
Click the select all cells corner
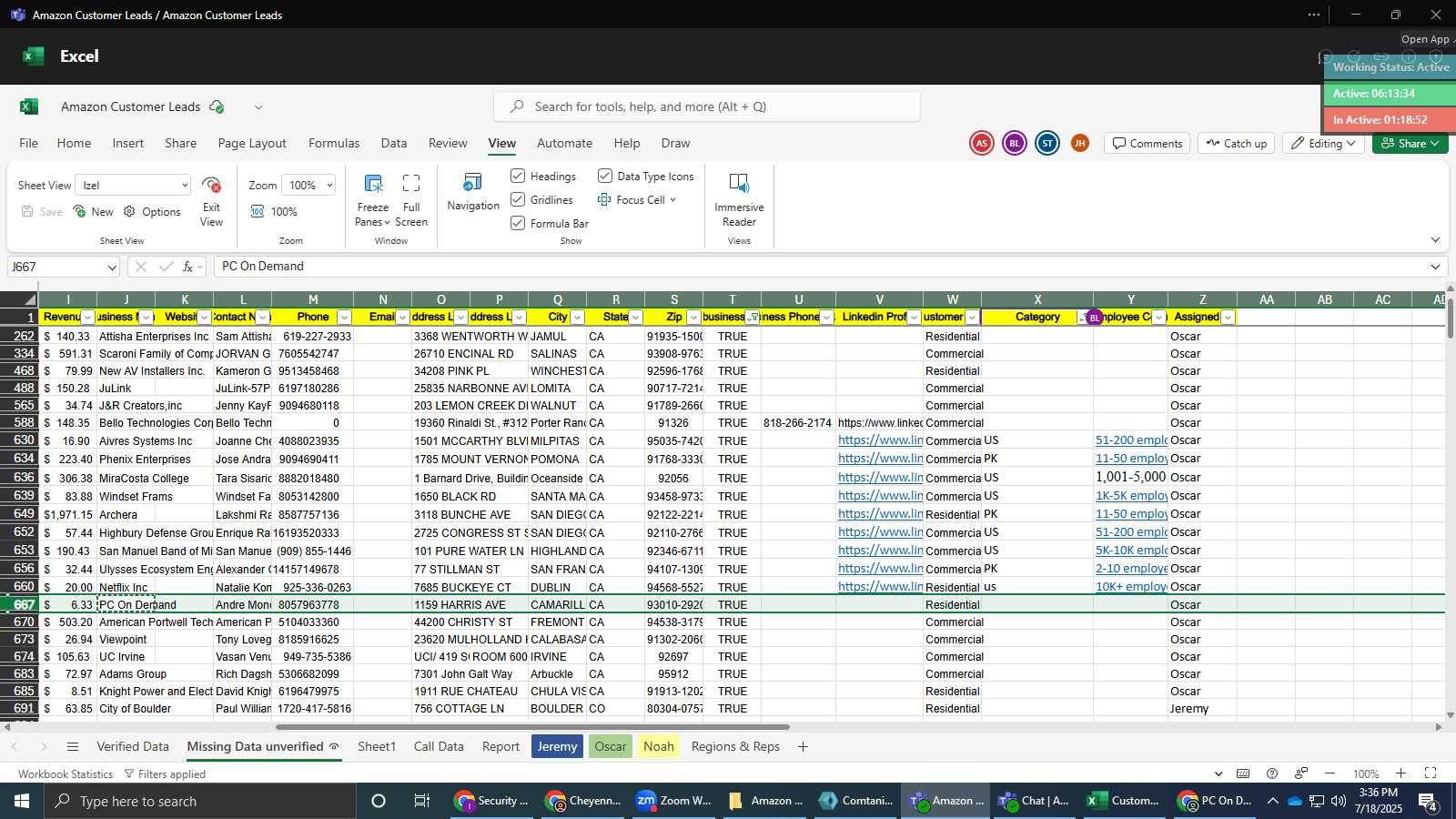[x=19, y=299]
